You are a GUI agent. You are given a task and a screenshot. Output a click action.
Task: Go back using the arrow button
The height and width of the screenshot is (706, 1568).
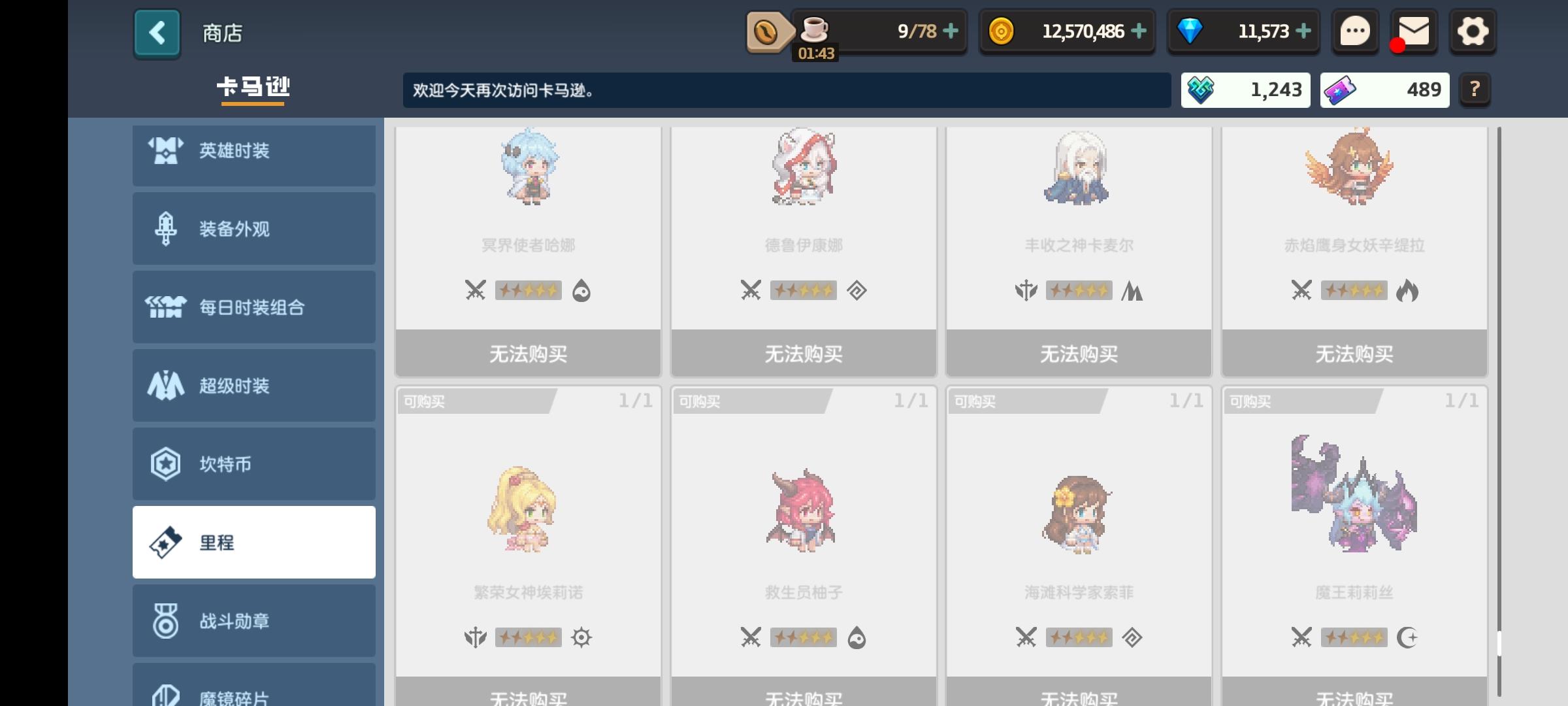157,33
